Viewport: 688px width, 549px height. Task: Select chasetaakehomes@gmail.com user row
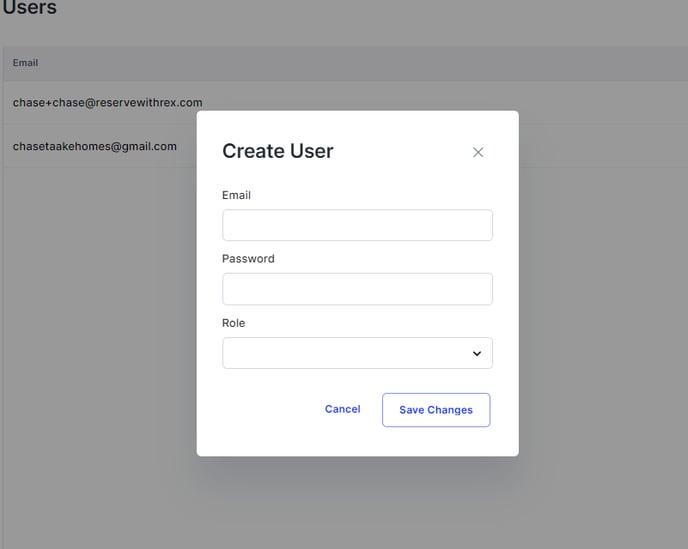[345, 146]
